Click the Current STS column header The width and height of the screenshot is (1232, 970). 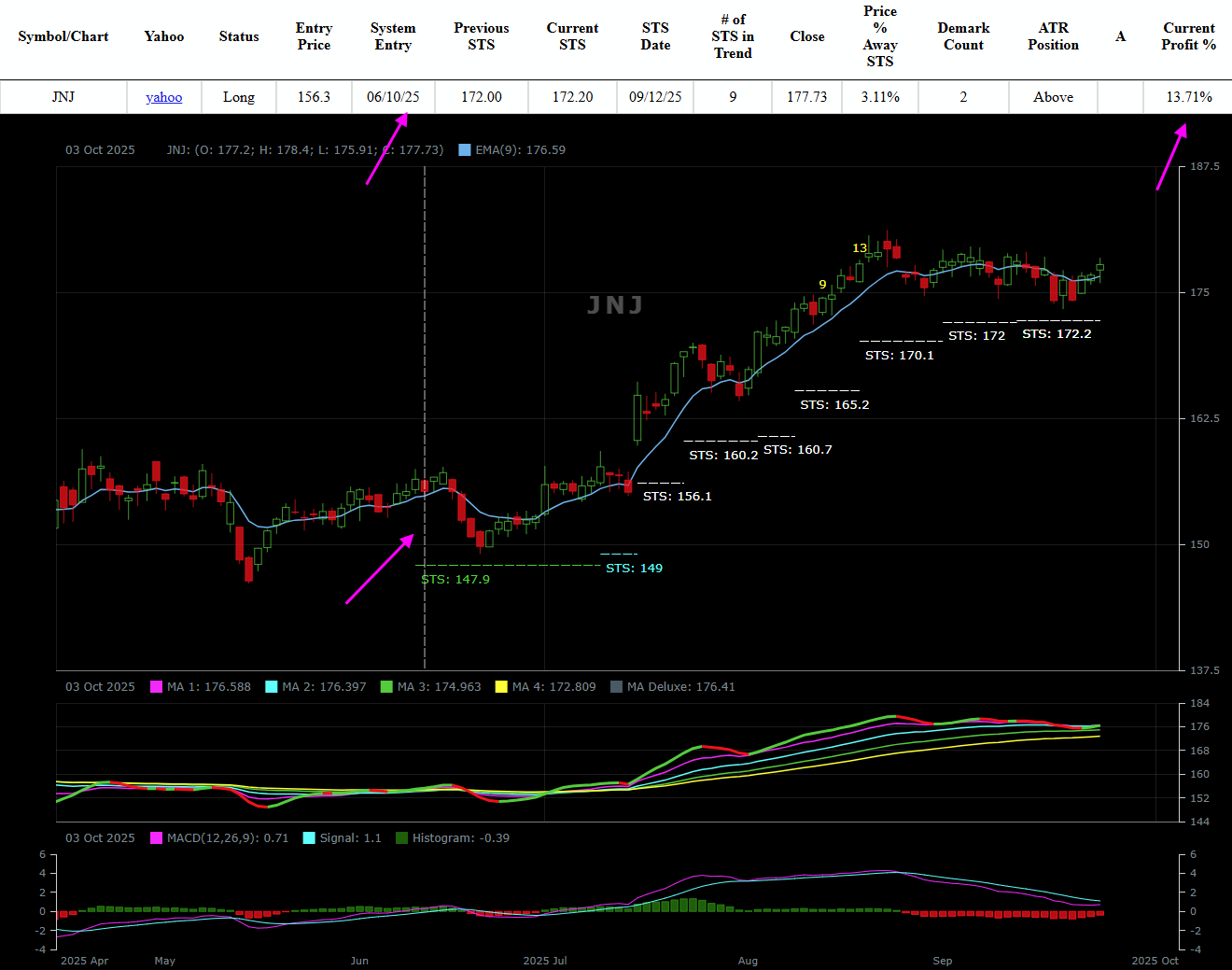pos(573,36)
